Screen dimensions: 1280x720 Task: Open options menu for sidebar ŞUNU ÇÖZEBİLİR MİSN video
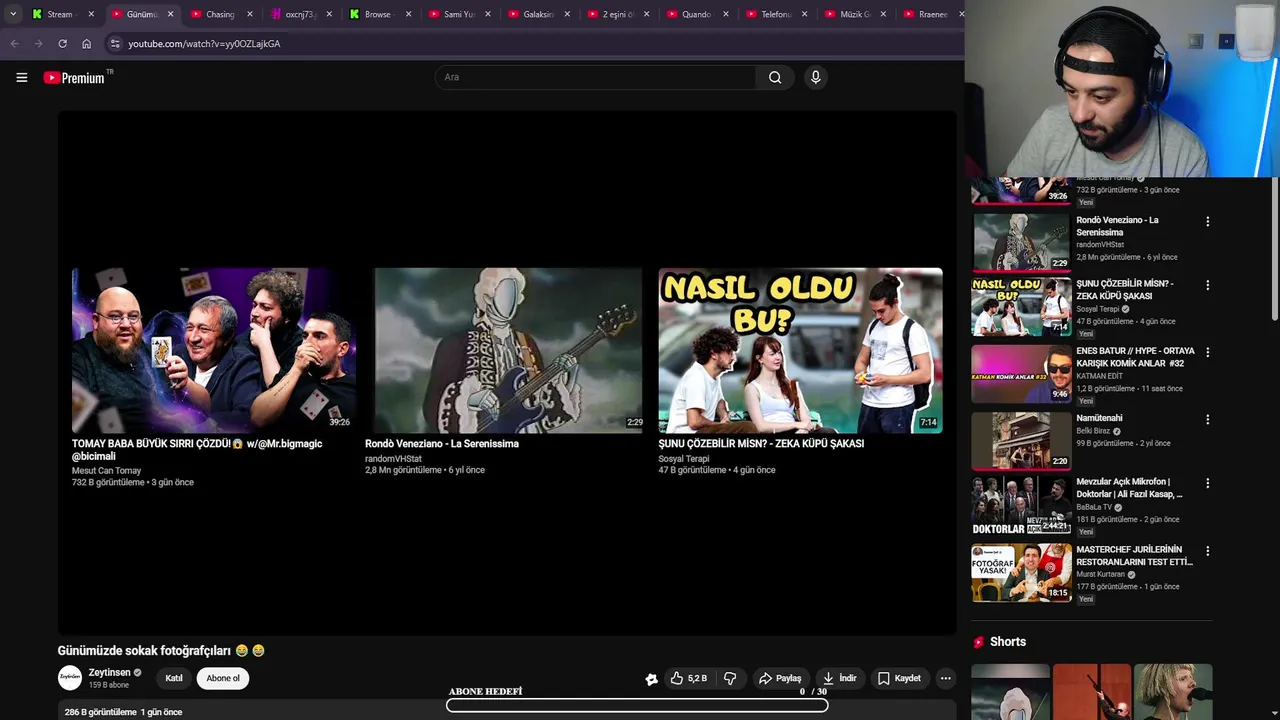pyautogui.click(x=1207, y=285)
